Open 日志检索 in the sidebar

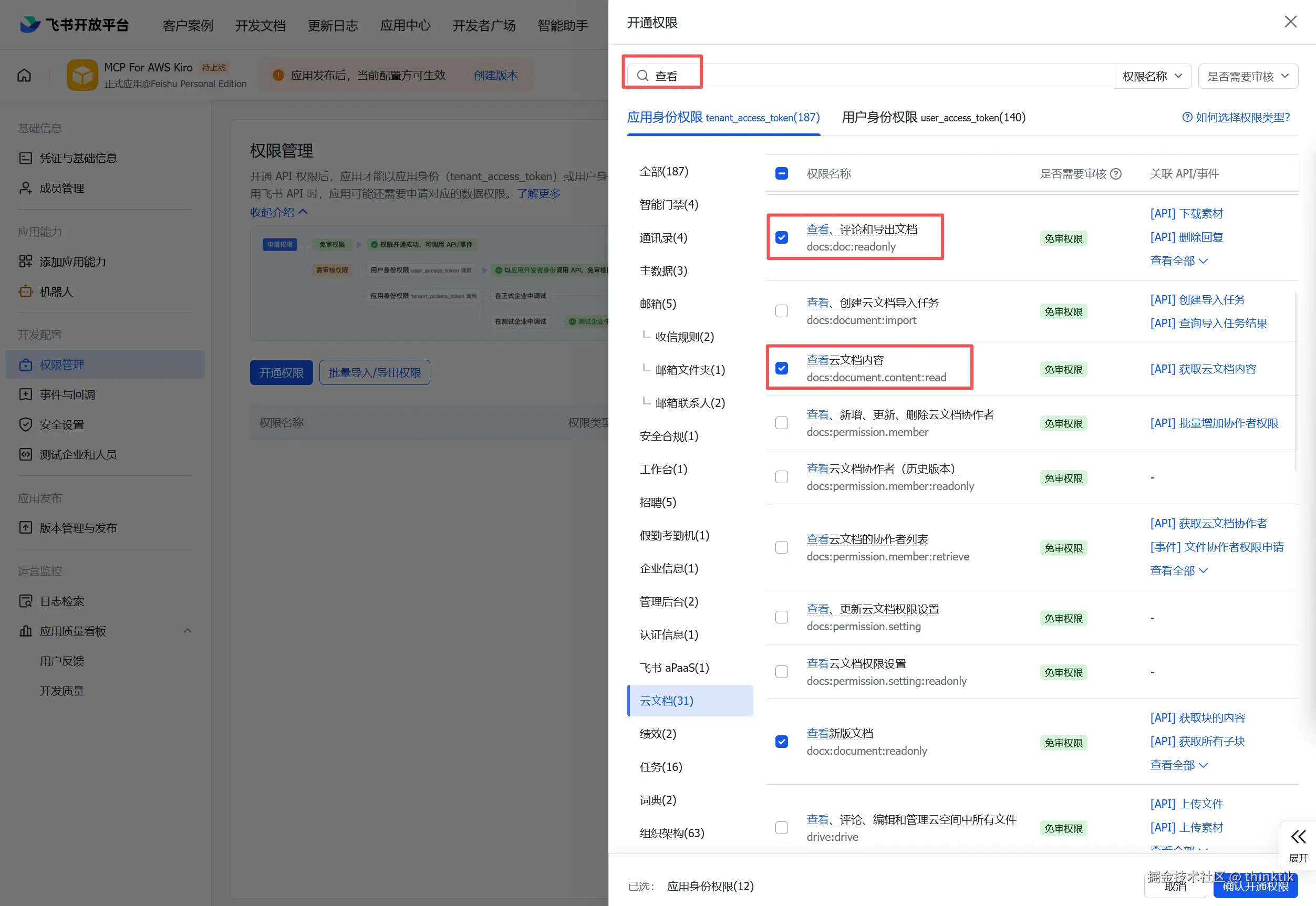pyautogui.click(x=61, y=601)
